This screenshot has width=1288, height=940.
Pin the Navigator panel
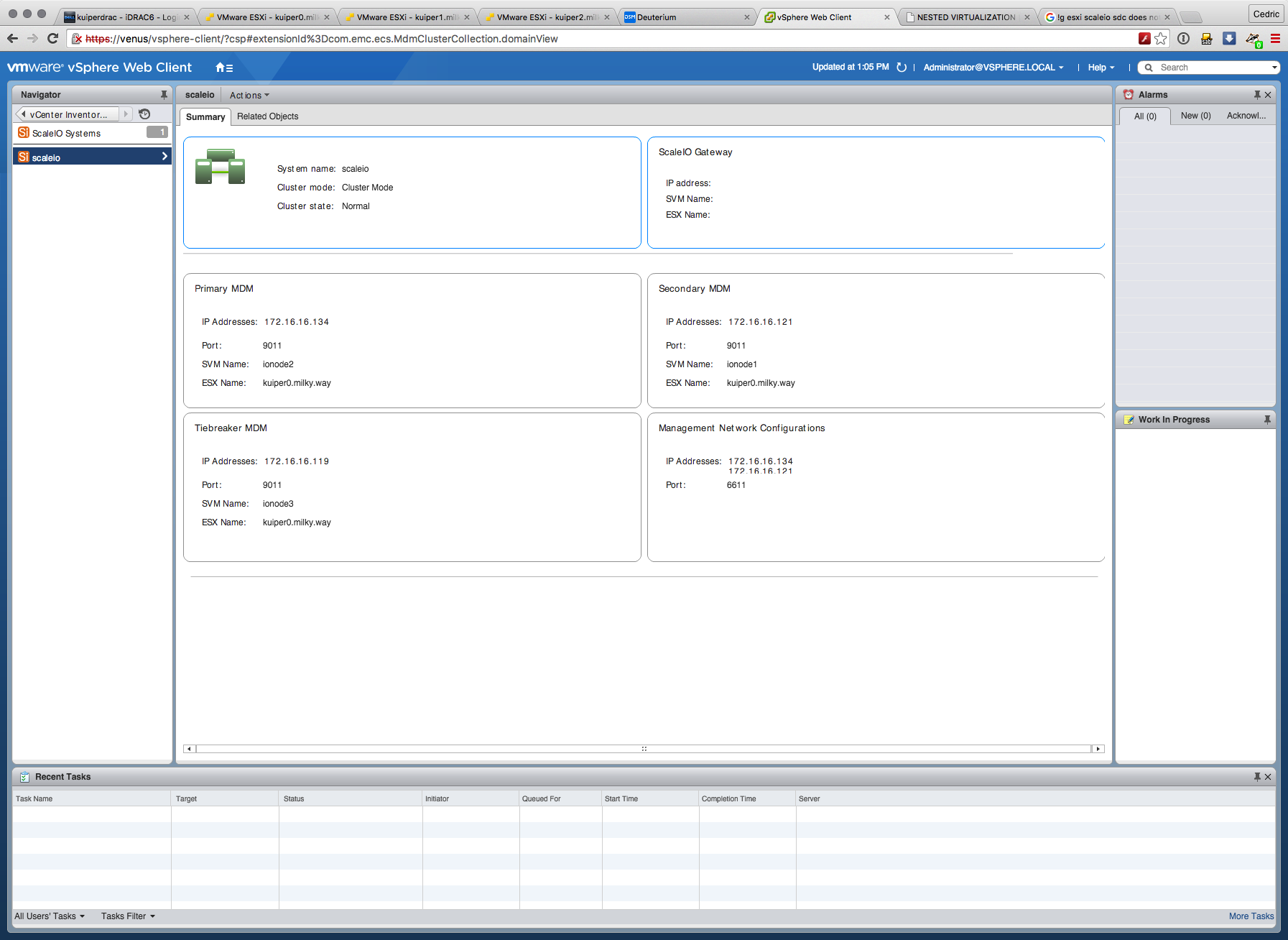[x=164, y=95]
